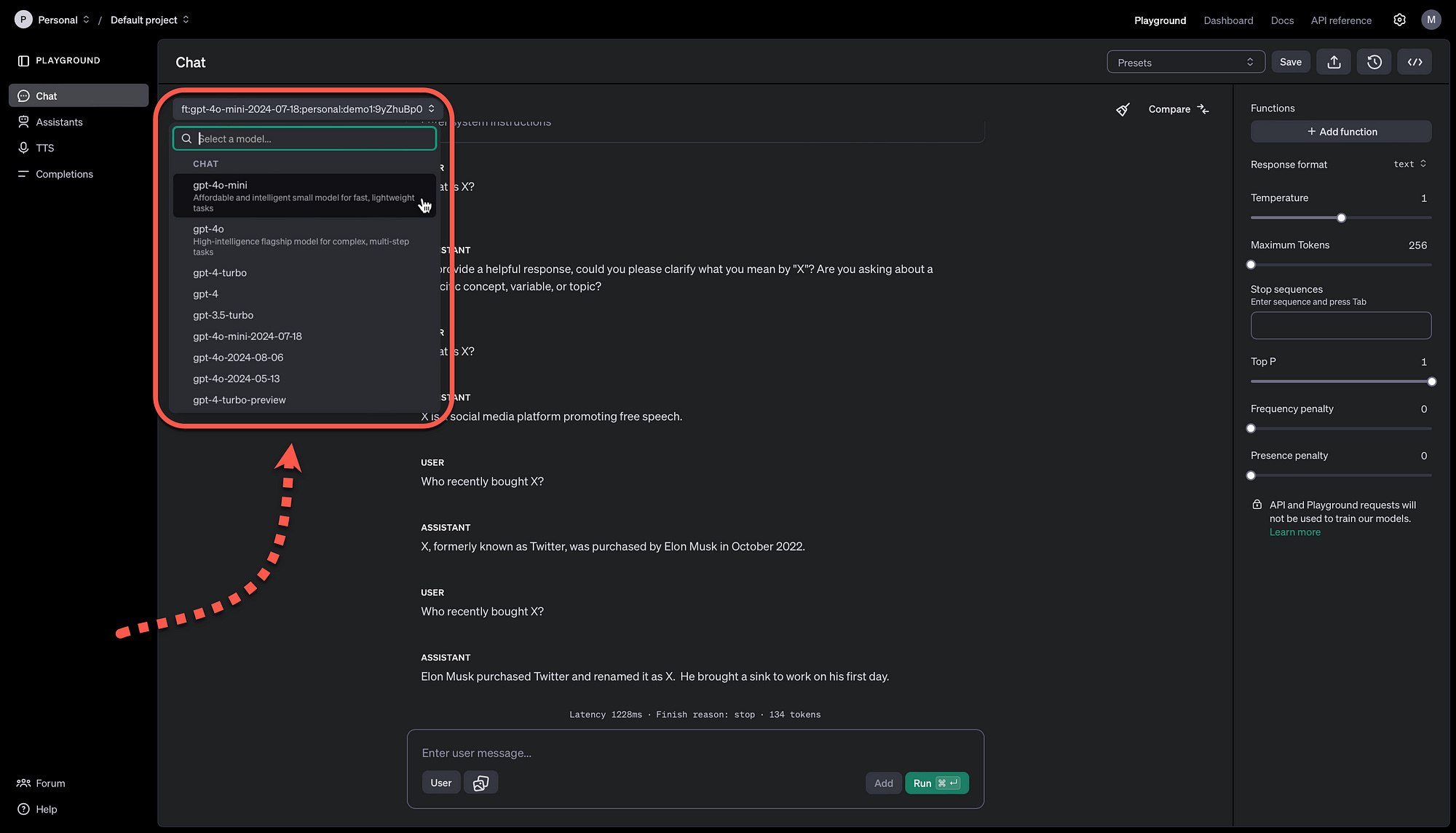Open Assistants in the sidebar
This screenshot has width=1456, height=833.
pyautogui.click(x=59, y=122)
